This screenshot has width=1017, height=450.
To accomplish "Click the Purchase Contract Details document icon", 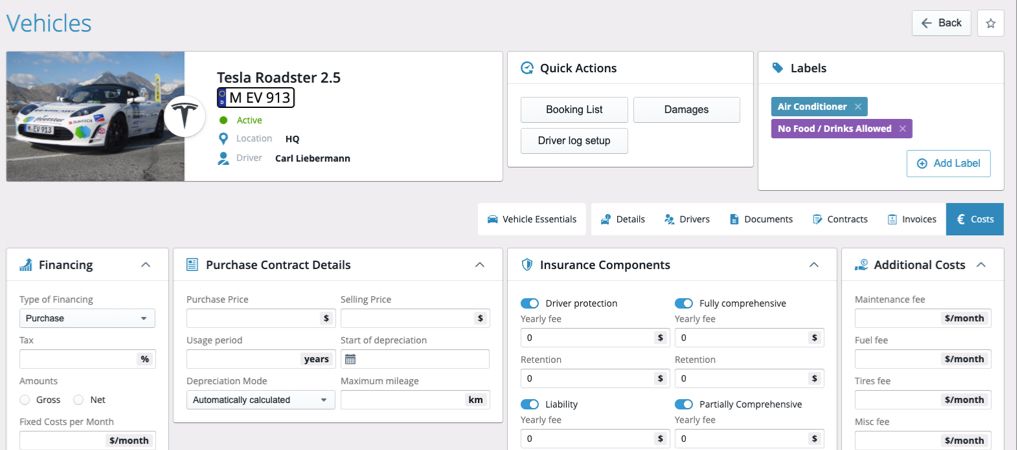I will click(x=192, y=265).
